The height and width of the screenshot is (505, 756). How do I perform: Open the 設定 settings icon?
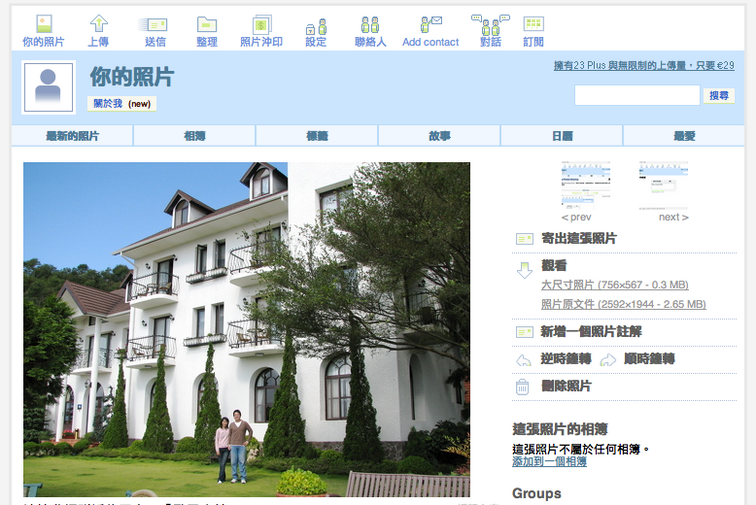(x=316, y=27)
